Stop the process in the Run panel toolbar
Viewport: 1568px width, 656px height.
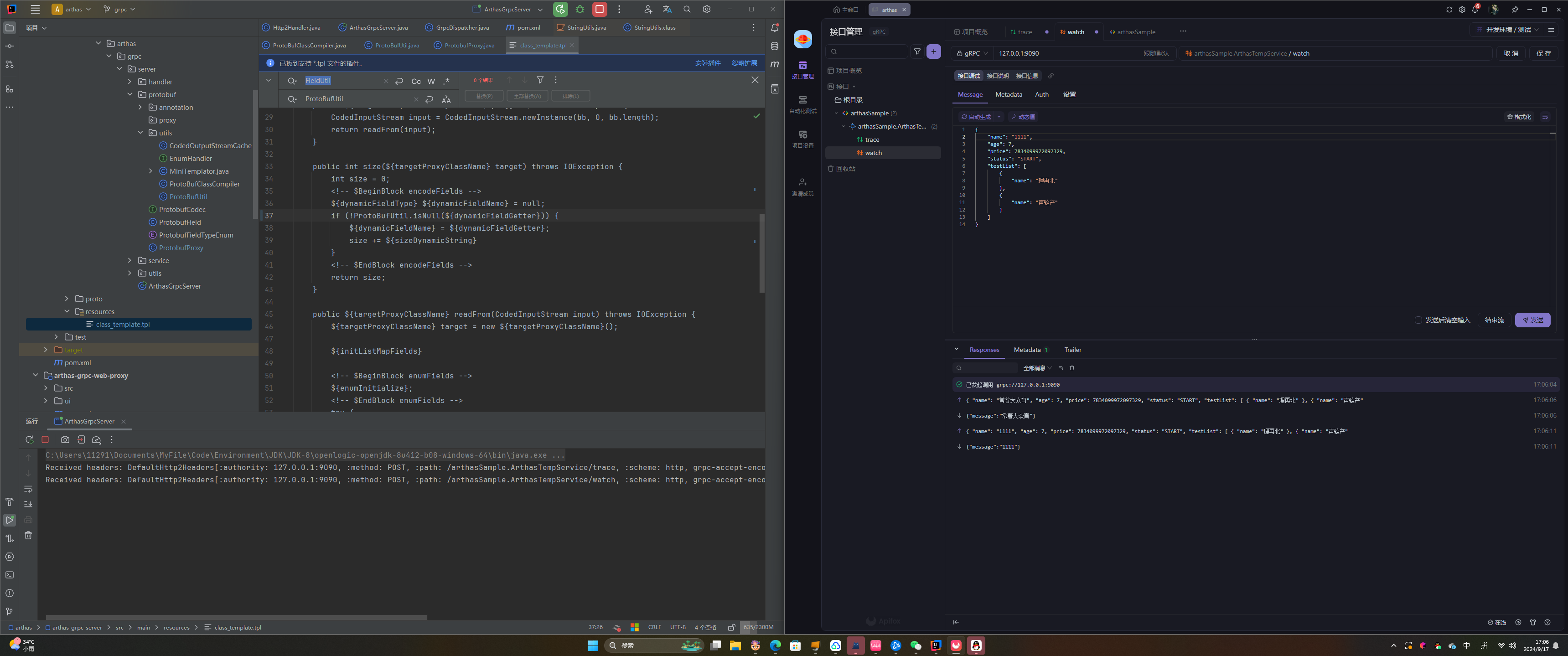(45, 439)
